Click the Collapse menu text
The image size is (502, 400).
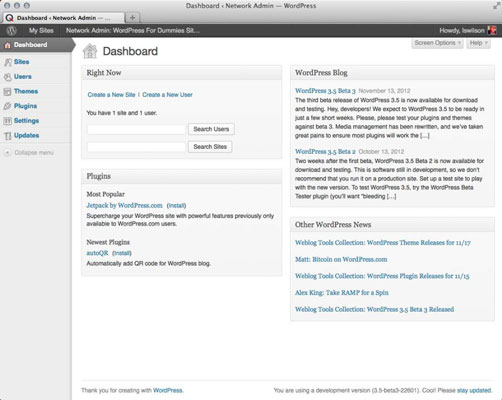pos(34,153)
